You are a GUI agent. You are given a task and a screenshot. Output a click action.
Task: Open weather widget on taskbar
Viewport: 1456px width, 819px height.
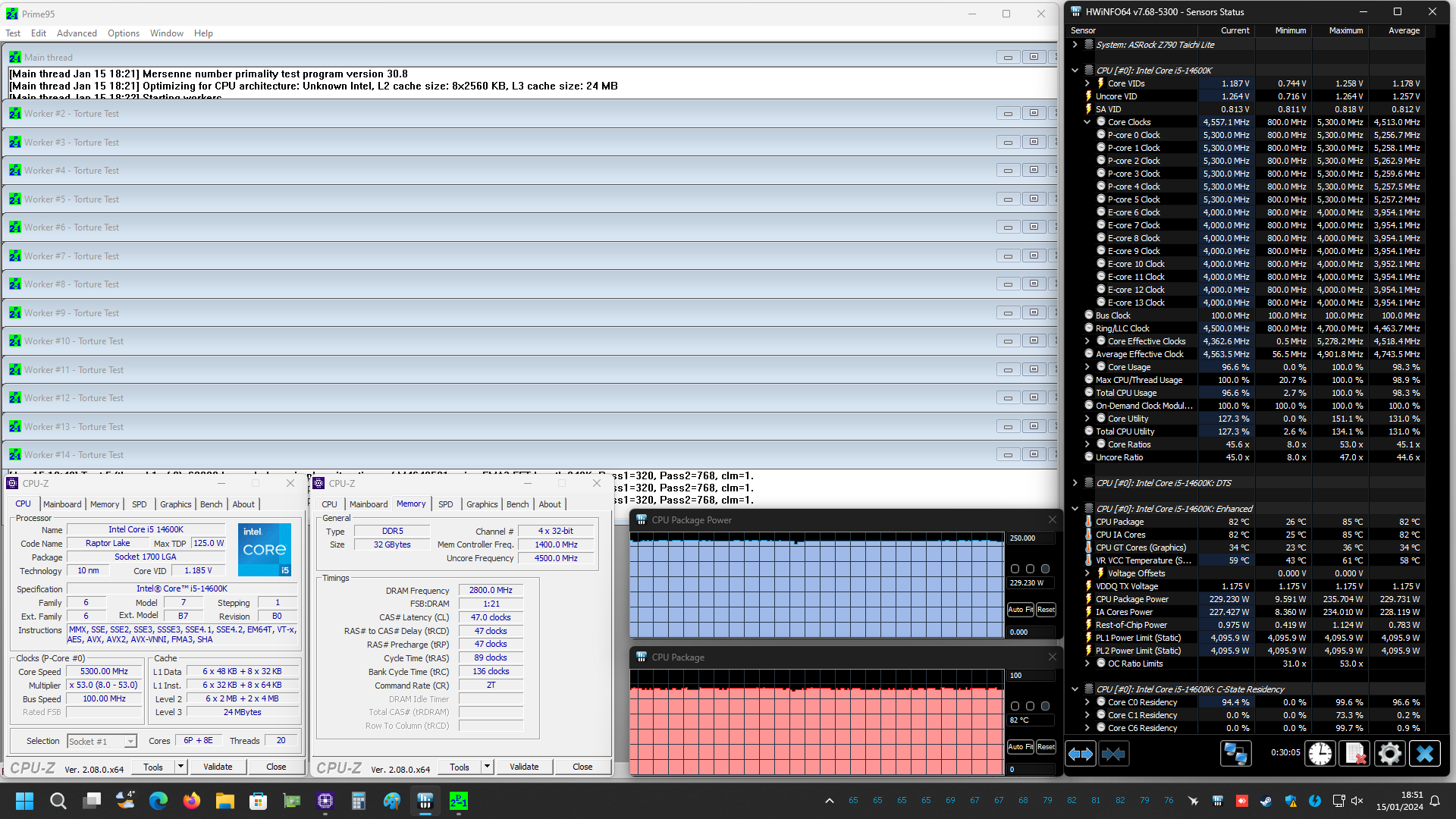(x=125, y=801)
